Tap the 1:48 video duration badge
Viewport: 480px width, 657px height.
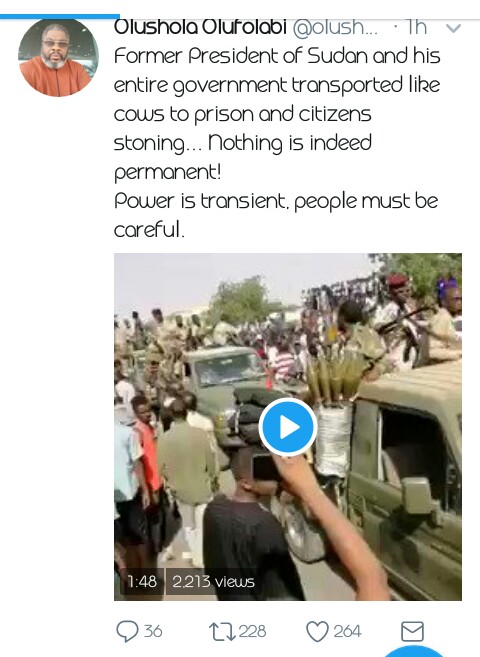[x=142, y=581]
